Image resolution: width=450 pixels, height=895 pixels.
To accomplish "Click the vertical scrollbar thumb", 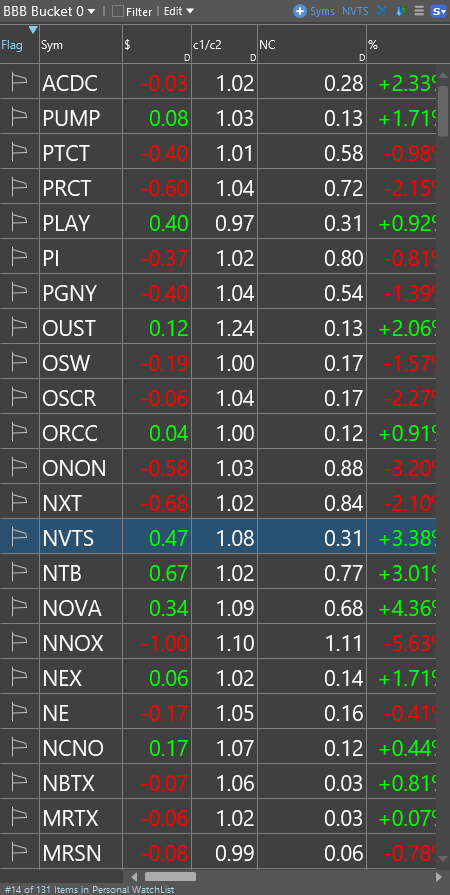I will [443, 111].
